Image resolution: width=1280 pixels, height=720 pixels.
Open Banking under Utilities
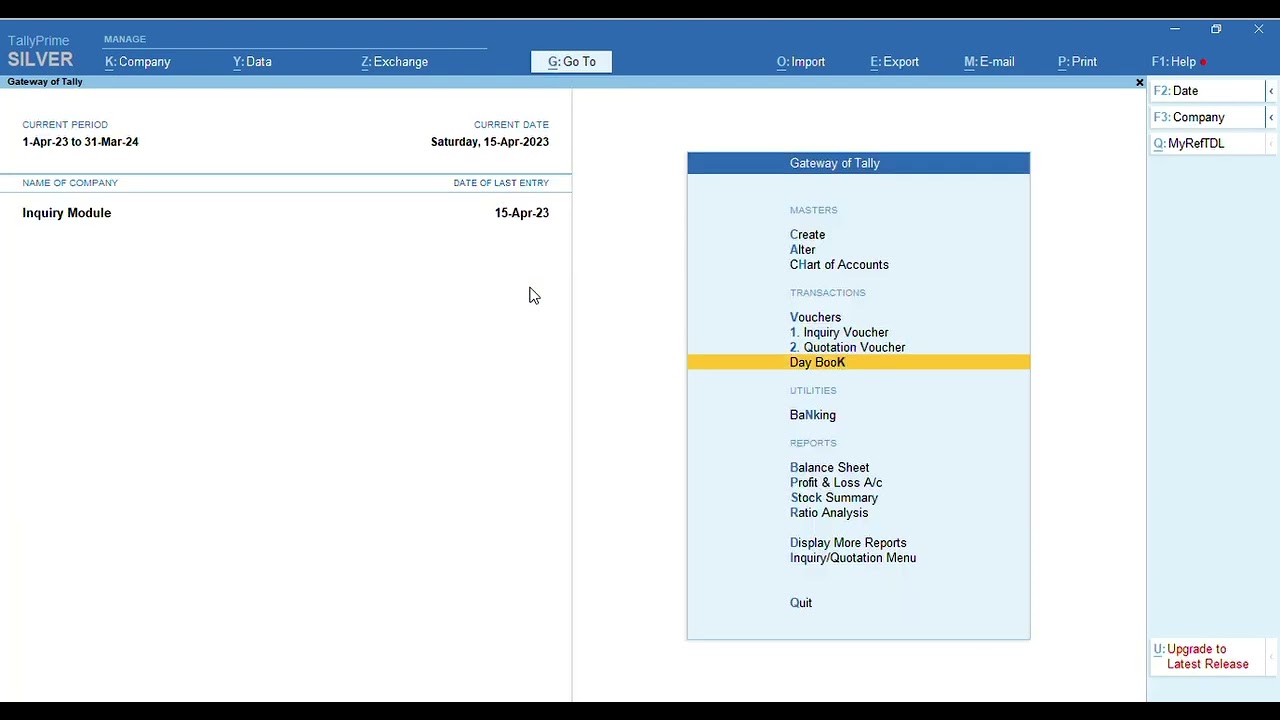click(x=812, y=415)
